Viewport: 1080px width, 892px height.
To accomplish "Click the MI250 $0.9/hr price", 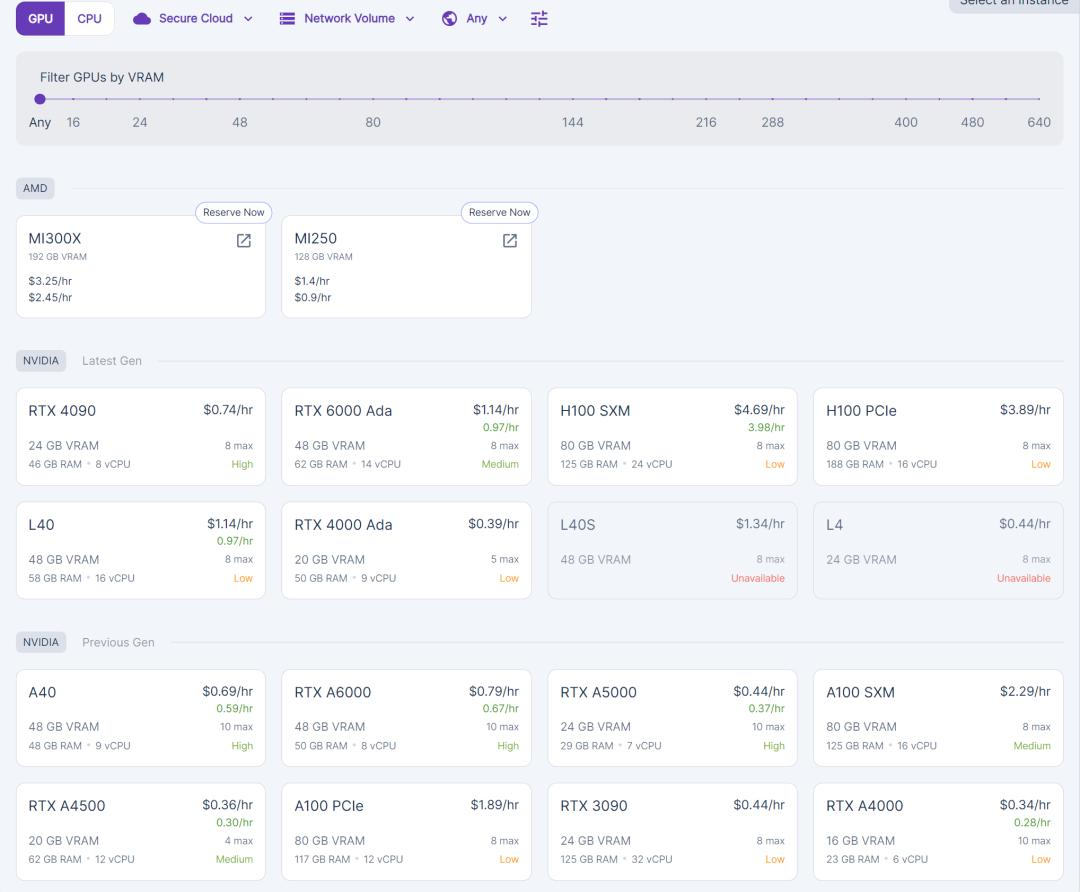I will click(x=313, y=298).
